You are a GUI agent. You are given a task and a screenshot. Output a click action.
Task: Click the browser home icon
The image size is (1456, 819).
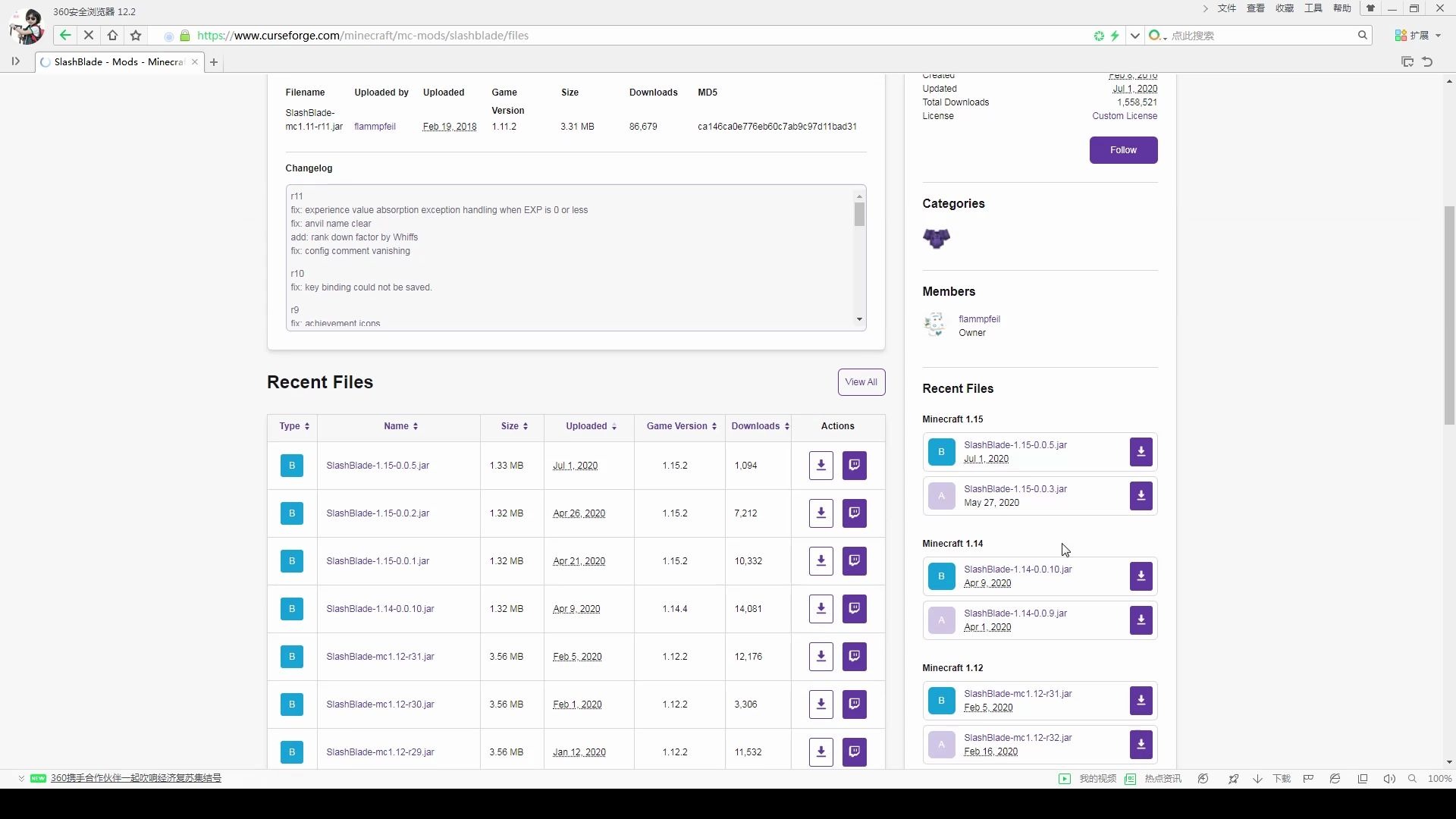pyautogui.click(x=112, y=36)
